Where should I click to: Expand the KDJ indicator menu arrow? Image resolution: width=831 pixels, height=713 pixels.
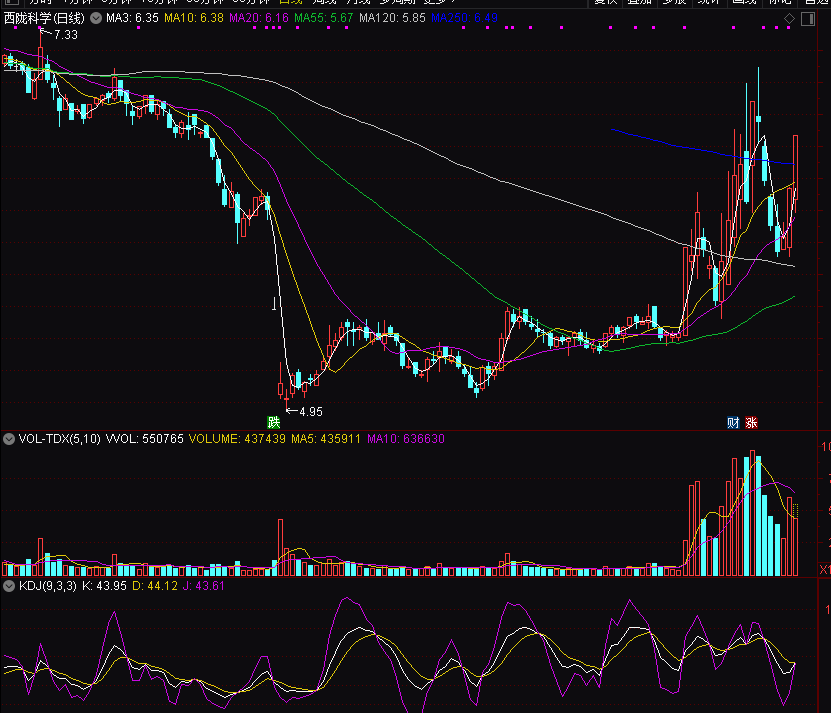tap(9, 586)
